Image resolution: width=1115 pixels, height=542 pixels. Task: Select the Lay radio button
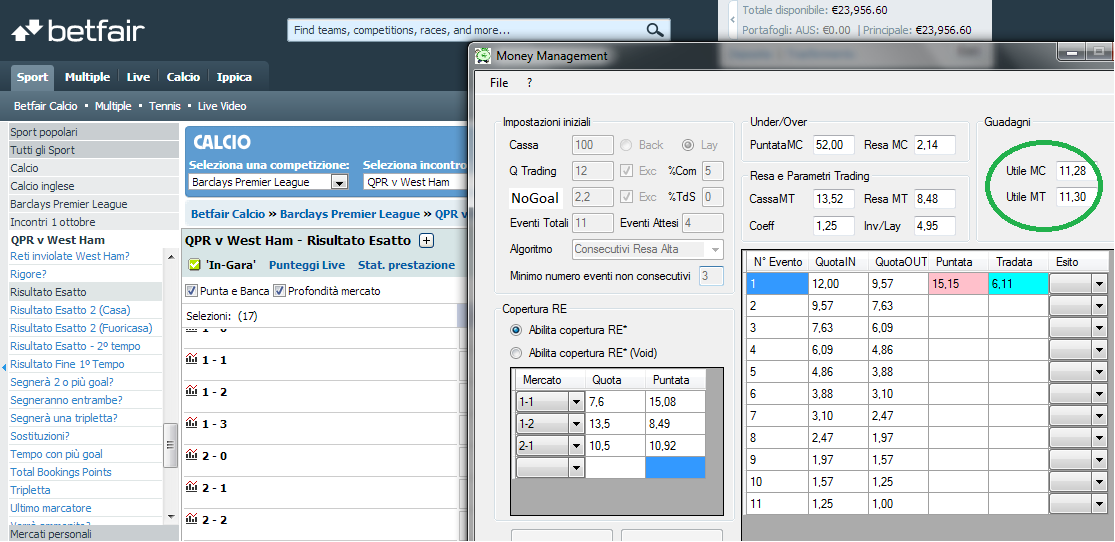[x=688, y=145]
